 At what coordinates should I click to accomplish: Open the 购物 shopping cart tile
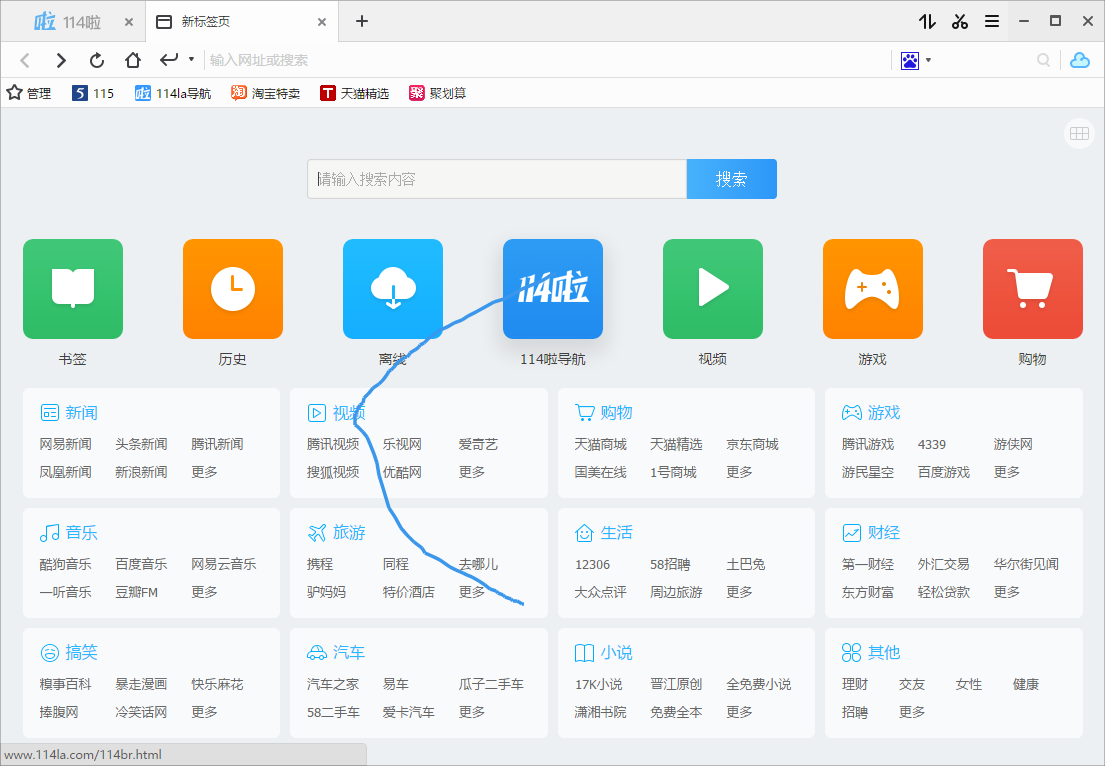(1032, 289)
